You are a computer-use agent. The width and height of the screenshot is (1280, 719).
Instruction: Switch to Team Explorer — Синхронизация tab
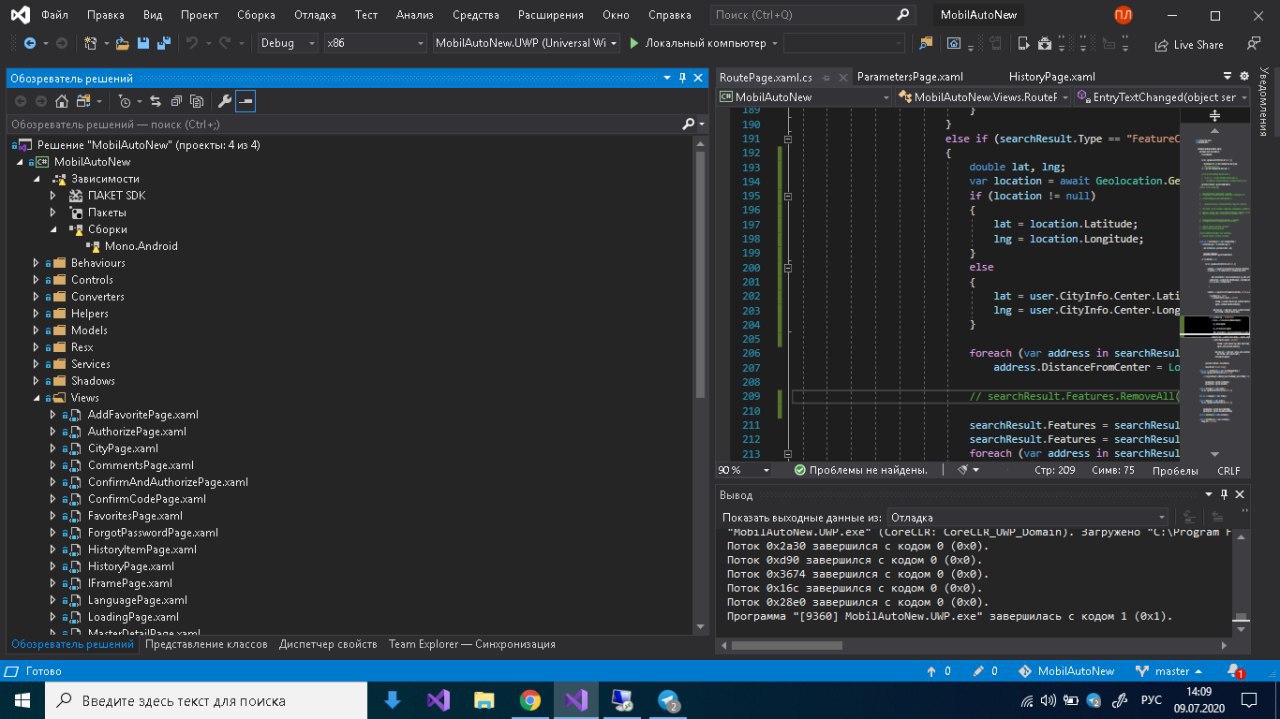click(x=471, y=644)
